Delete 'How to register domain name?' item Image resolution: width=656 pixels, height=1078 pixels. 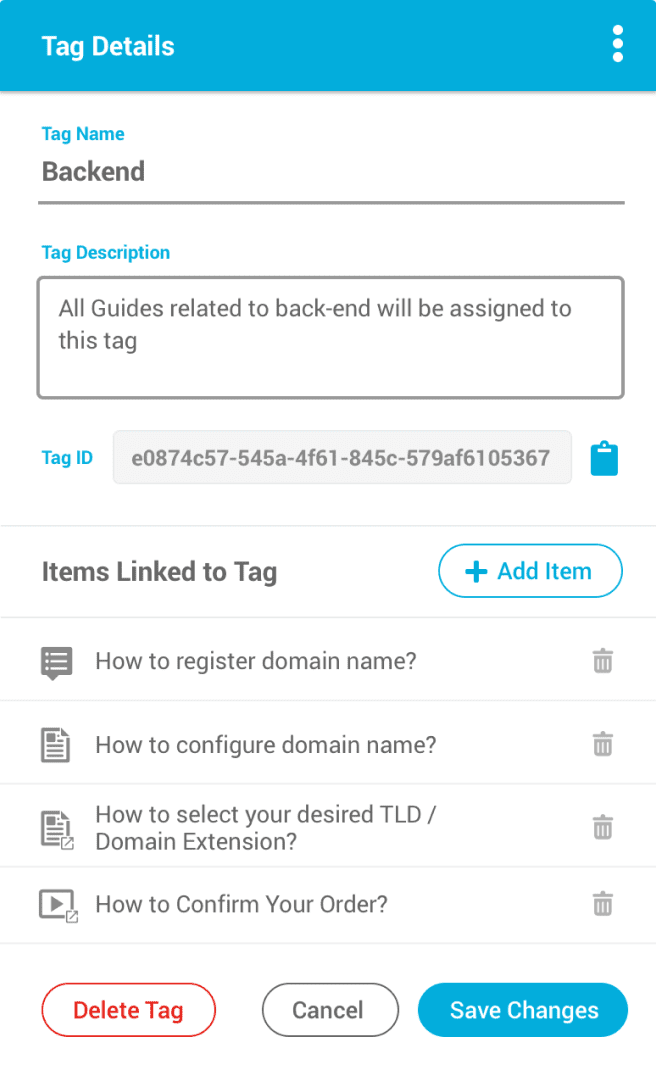(x=602, y=661)
